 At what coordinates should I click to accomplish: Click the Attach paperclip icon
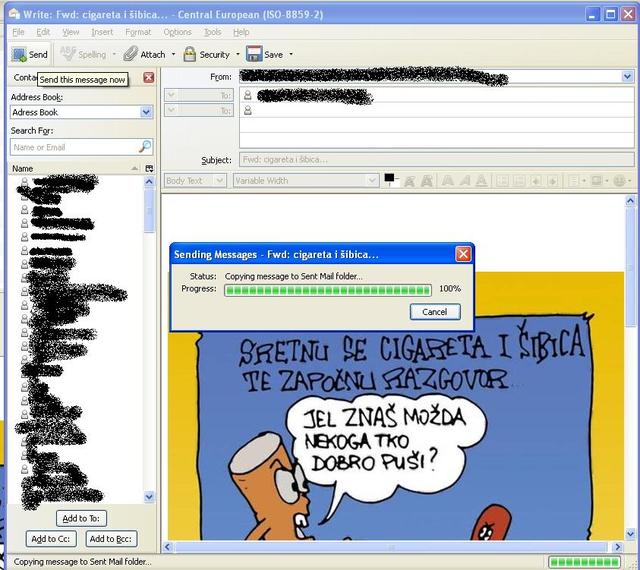[x=131, y=54]
